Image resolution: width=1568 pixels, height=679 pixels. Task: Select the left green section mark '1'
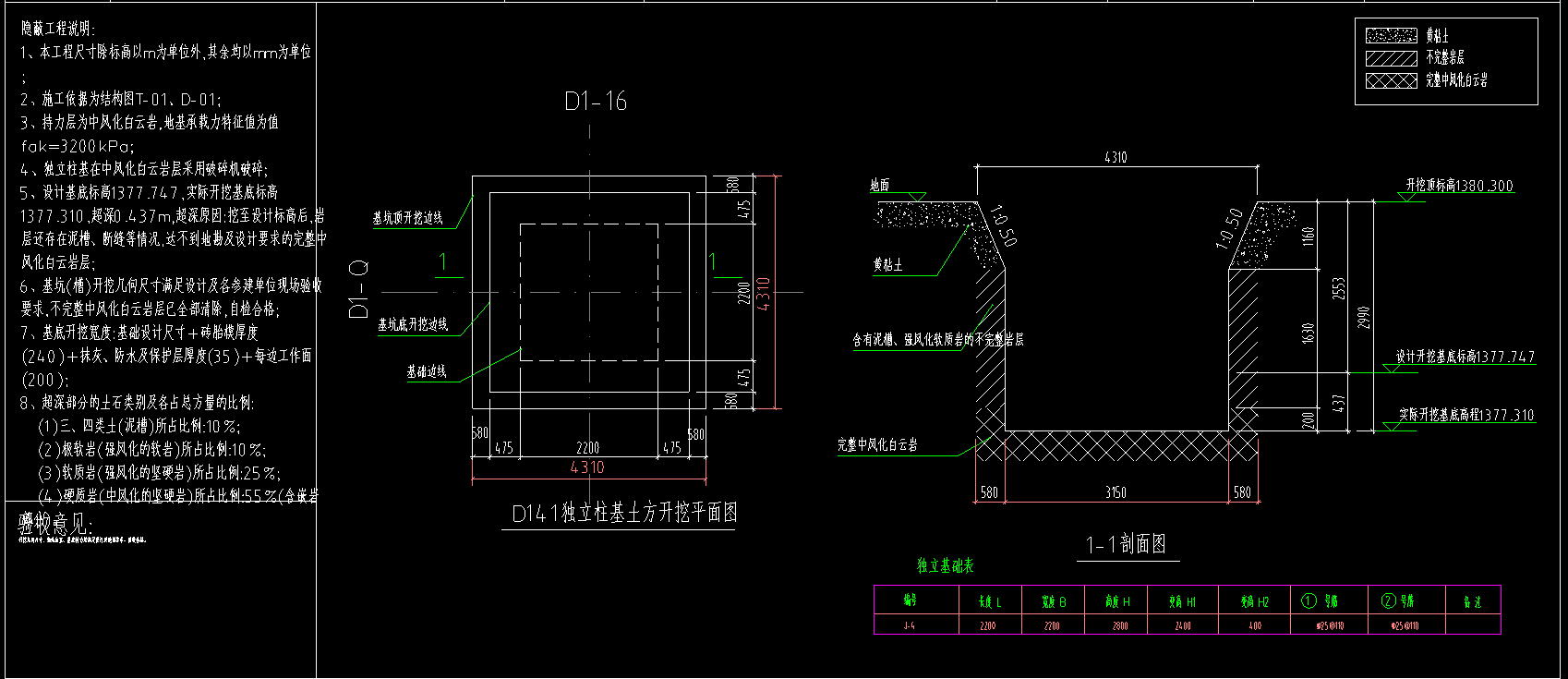point(443,262)
